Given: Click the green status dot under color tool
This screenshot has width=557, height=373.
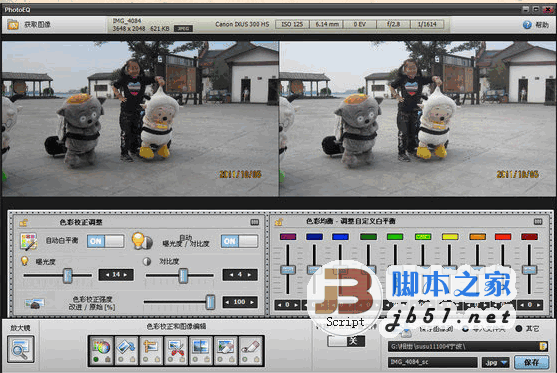Looking at the screenshot, I should coord(96,359).
